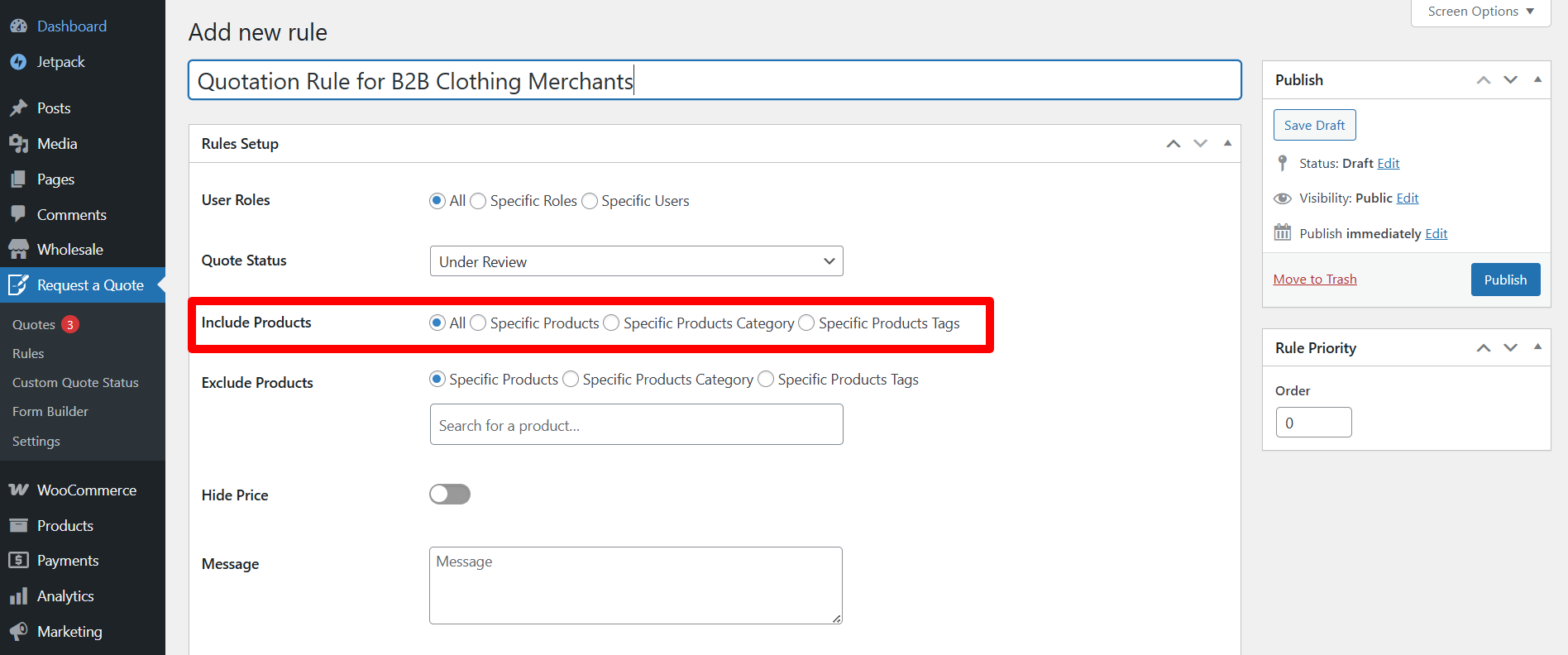Edit the Visibility setting

tap(1408, 198)
